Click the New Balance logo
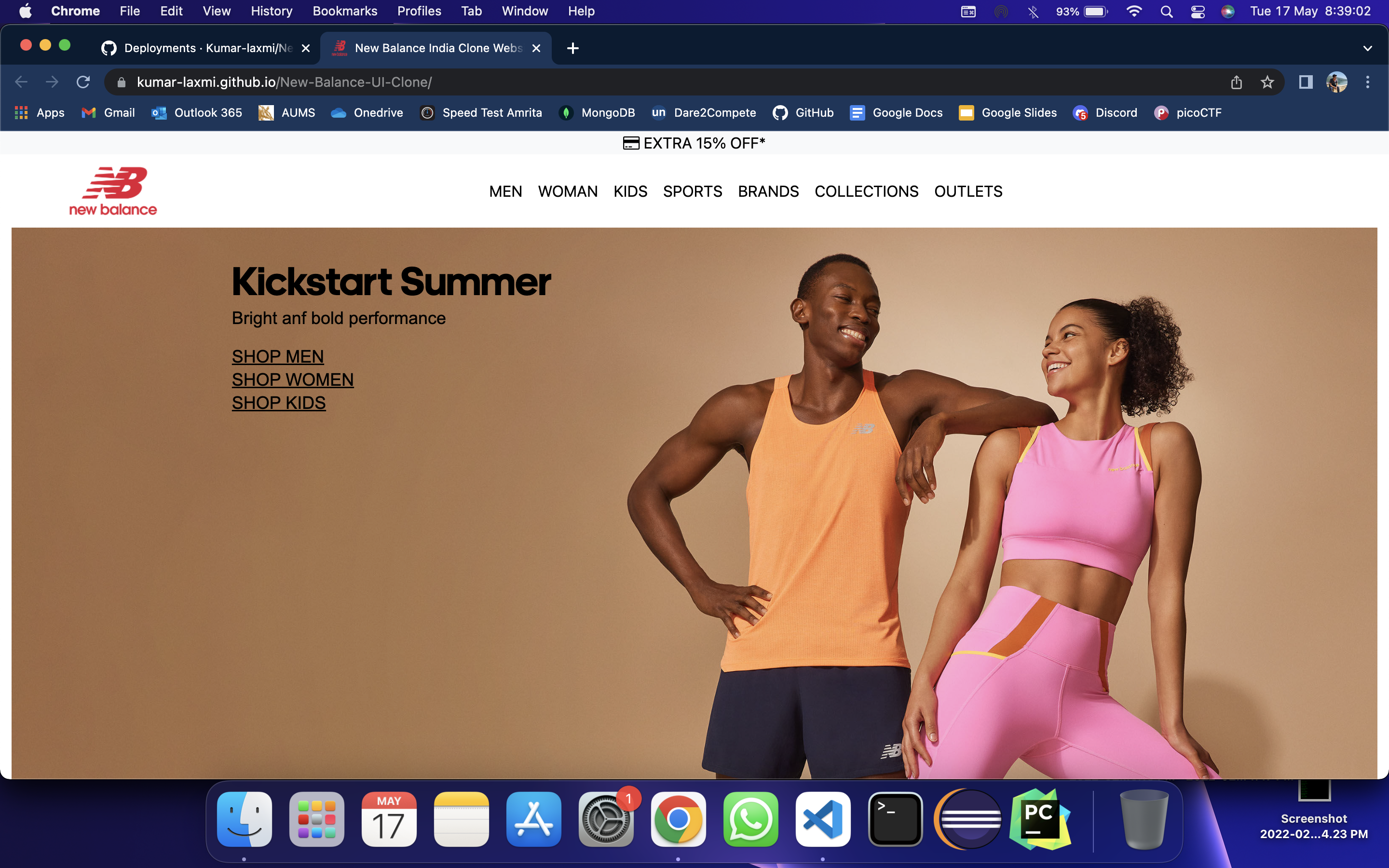Screen dimensions: 1389x868 point(113,191)
